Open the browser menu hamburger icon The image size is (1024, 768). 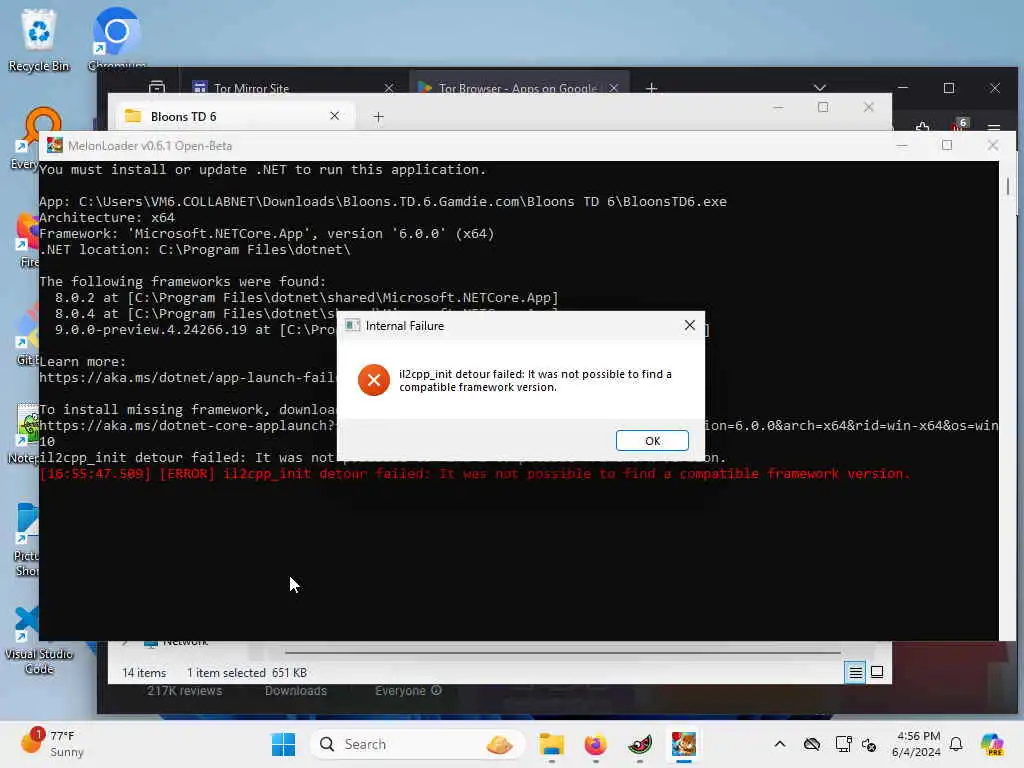[x=994, y=127]
